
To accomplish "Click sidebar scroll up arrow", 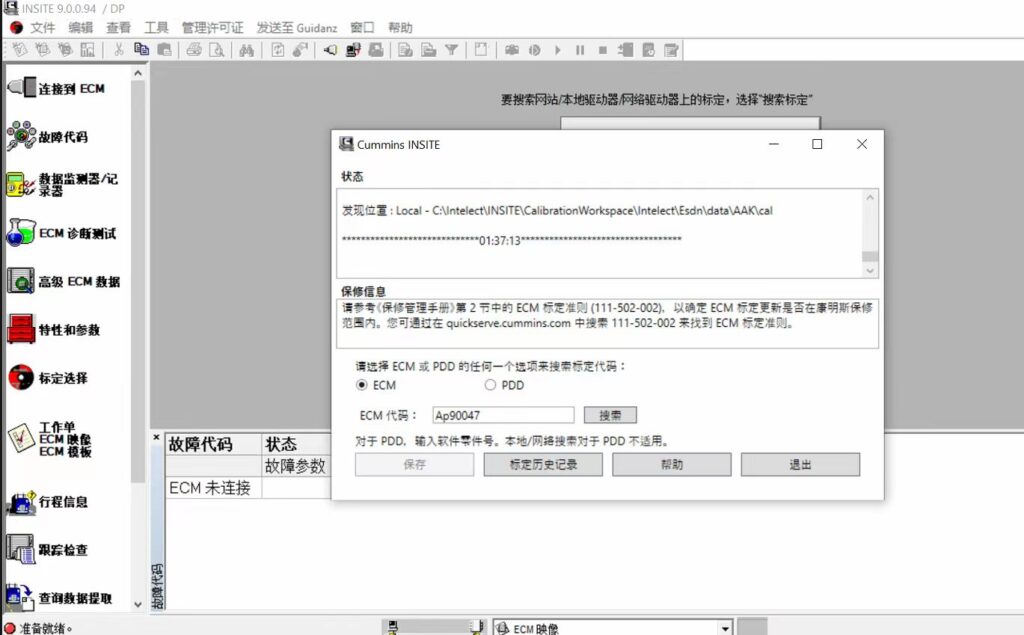I will coord(138,73).
